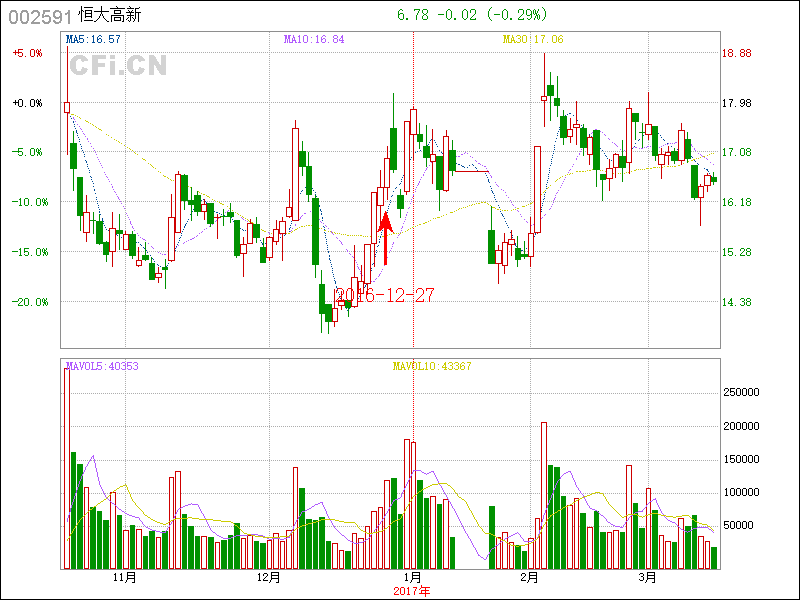This screenshot has width=800, height=600.
Task: Click the 150000 volume axis label
Action: tap(741, 459)
